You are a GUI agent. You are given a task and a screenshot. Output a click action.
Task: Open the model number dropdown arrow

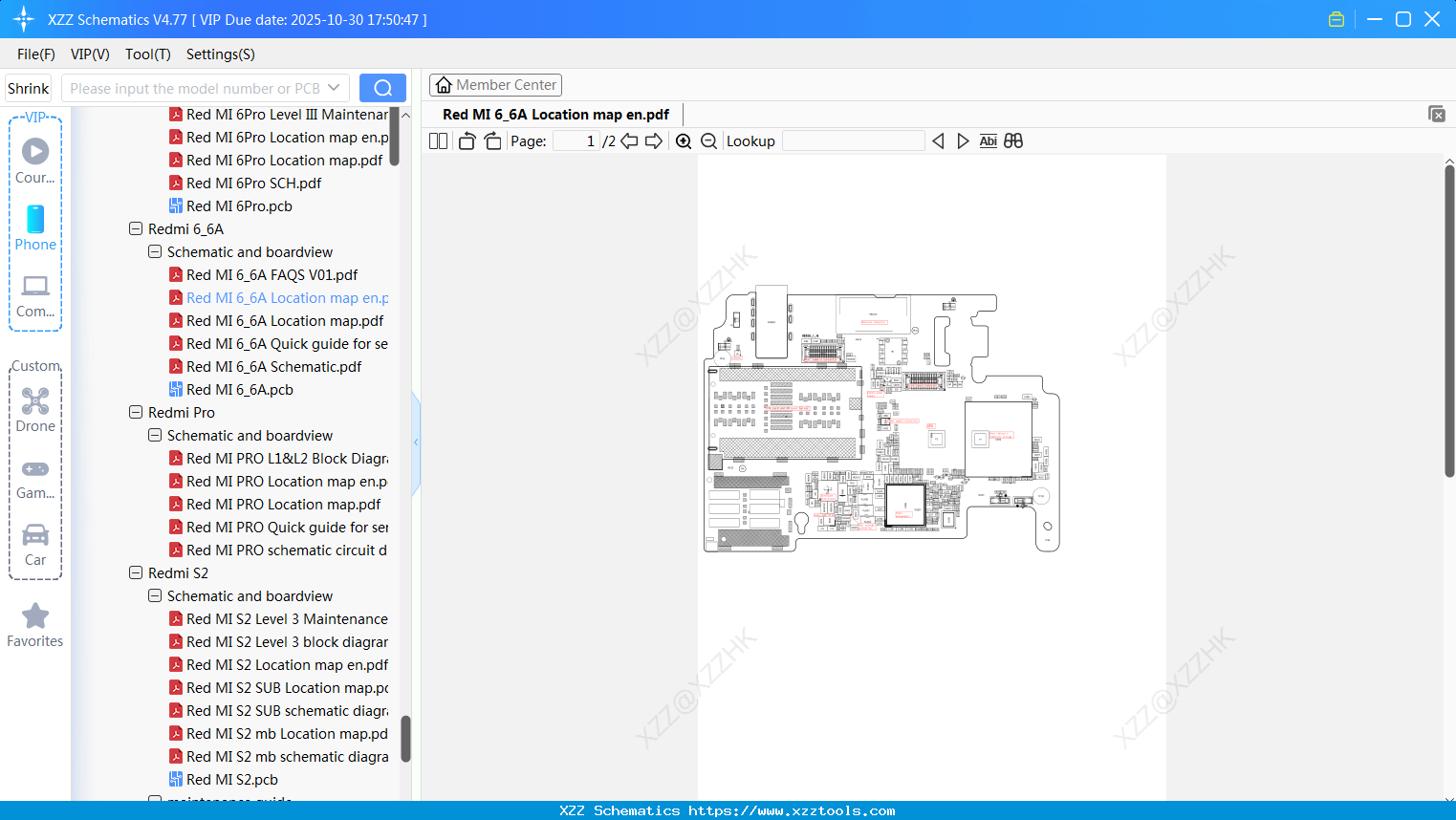coord(334,88)
